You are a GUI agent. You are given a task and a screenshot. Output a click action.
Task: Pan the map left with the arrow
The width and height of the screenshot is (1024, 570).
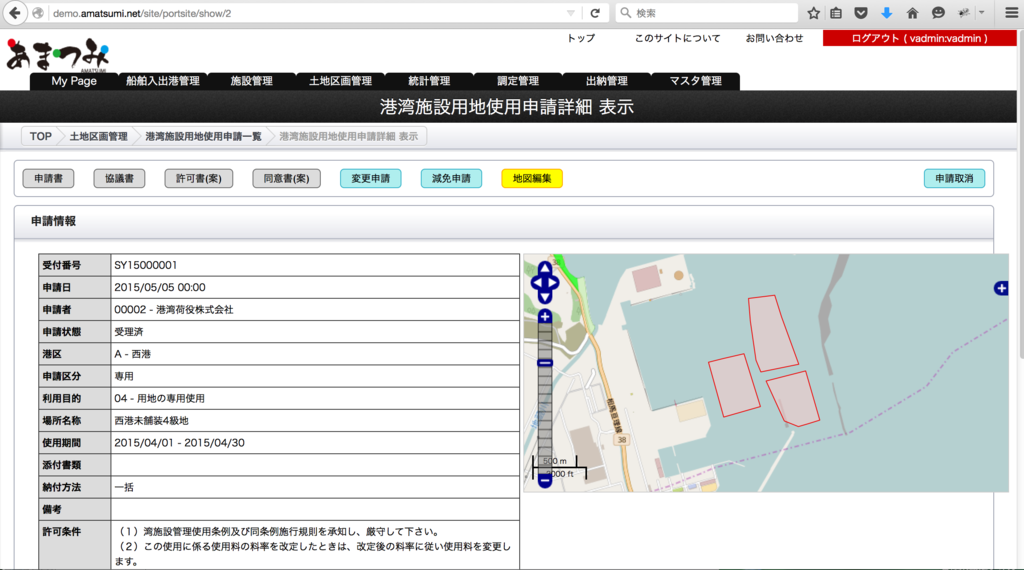point(536,283)
